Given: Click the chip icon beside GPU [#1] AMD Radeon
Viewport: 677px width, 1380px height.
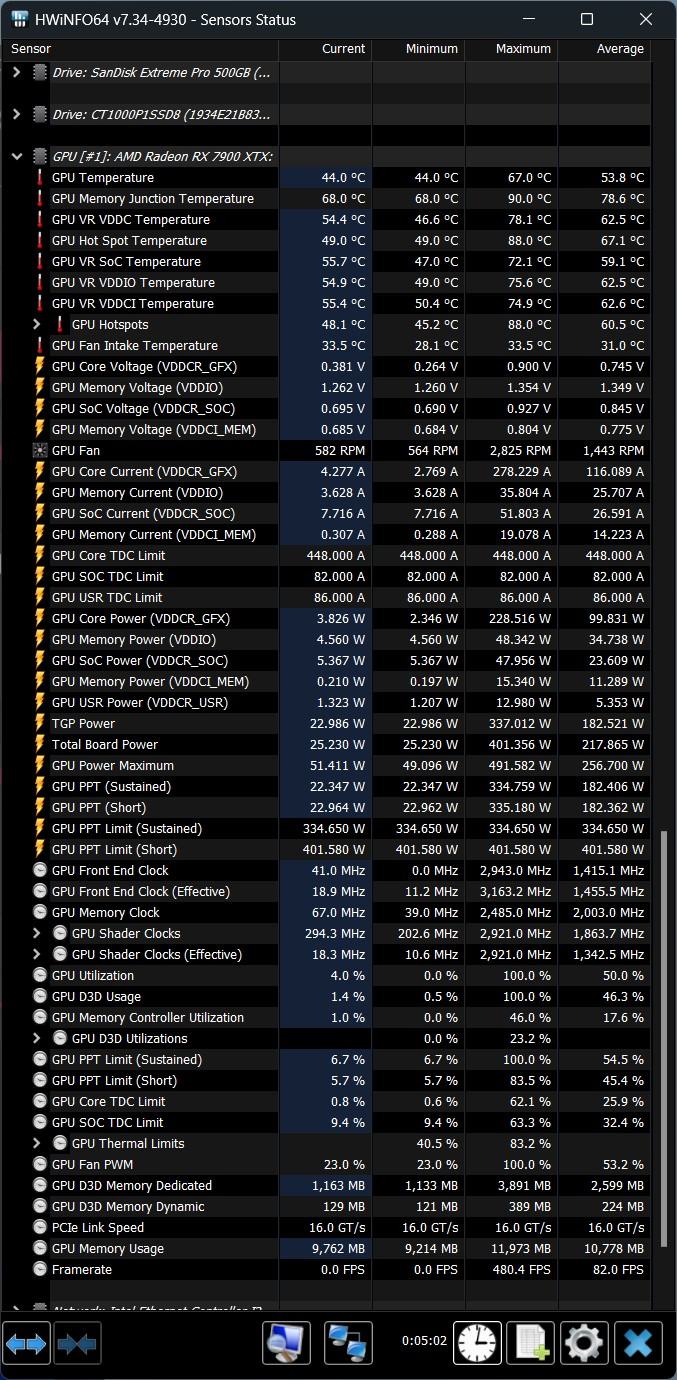Looking at the screenshot, I should click(40, 157).
